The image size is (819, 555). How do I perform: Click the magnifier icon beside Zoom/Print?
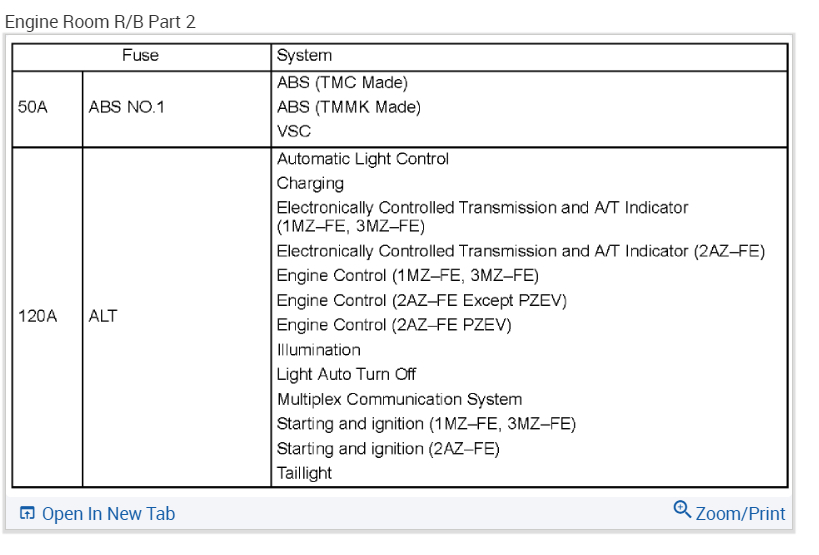tap(682, 510)
